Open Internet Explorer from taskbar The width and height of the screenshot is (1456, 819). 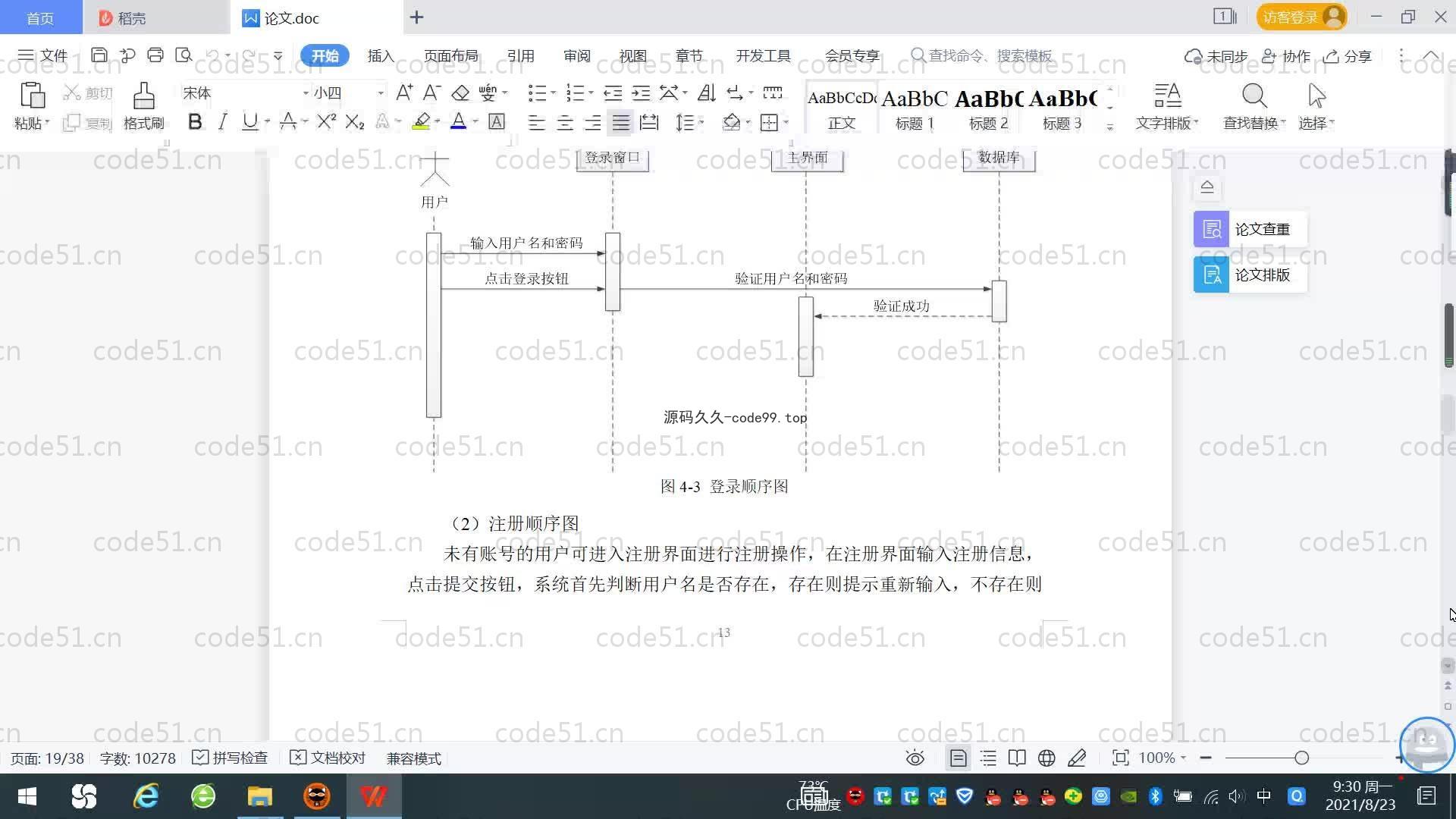point(146,796)
